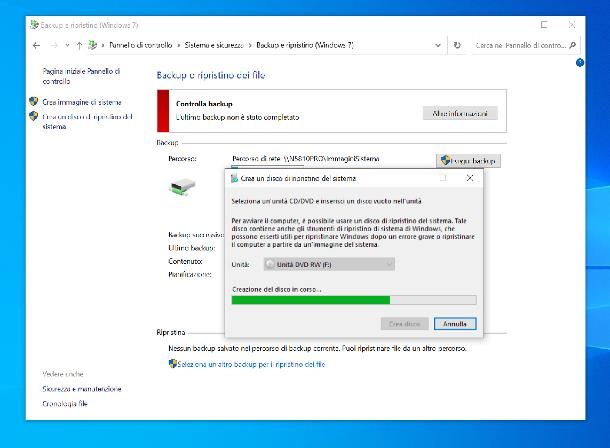Image resolution: width=610 pixels, height=448 pixels.
Task: Click 'Seleziona un altro backup per il ripristino dei file'
Action: click(251, 364)
